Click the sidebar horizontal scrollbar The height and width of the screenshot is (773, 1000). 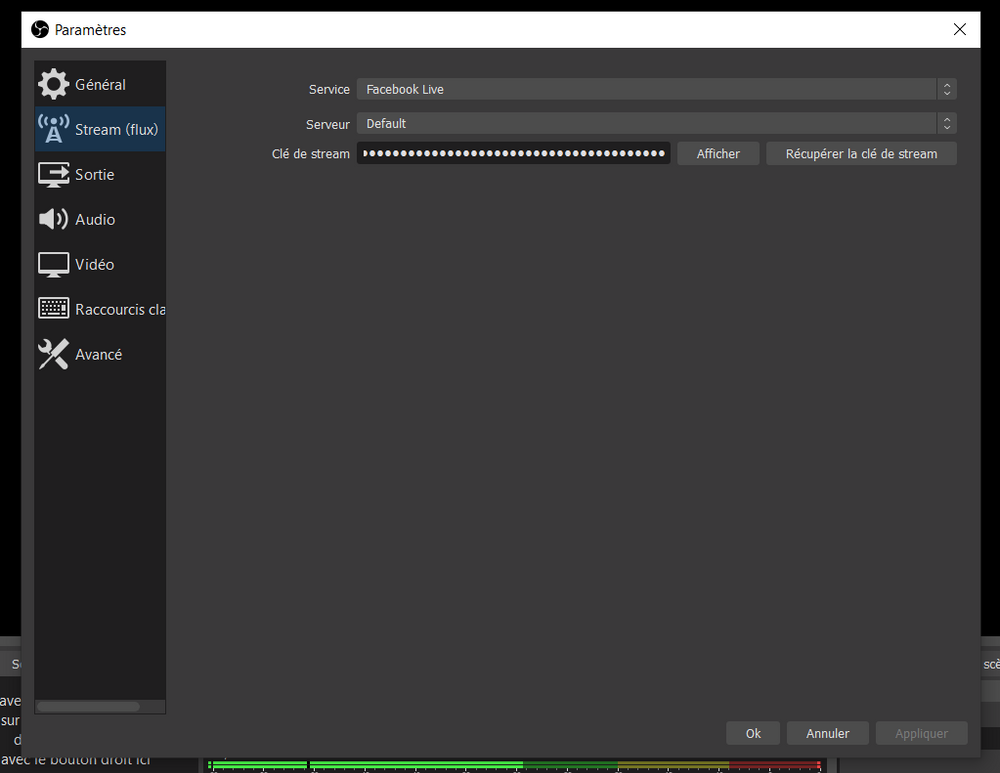(88, 706)
